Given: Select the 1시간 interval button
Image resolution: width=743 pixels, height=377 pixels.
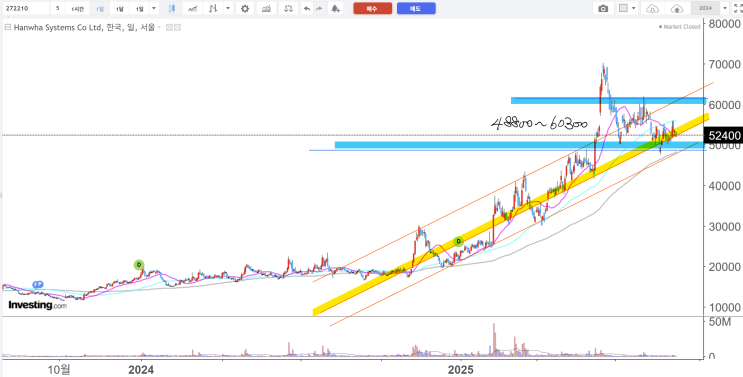Looking at the screenshot, I should tap(77, 8).
